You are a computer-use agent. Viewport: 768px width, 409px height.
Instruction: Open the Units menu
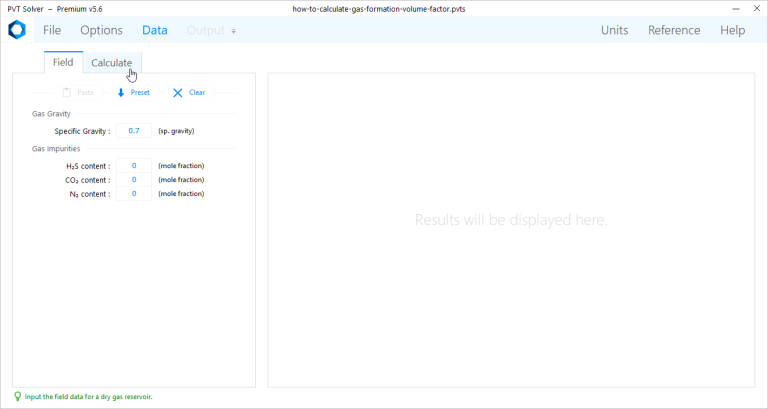(614, 30)
